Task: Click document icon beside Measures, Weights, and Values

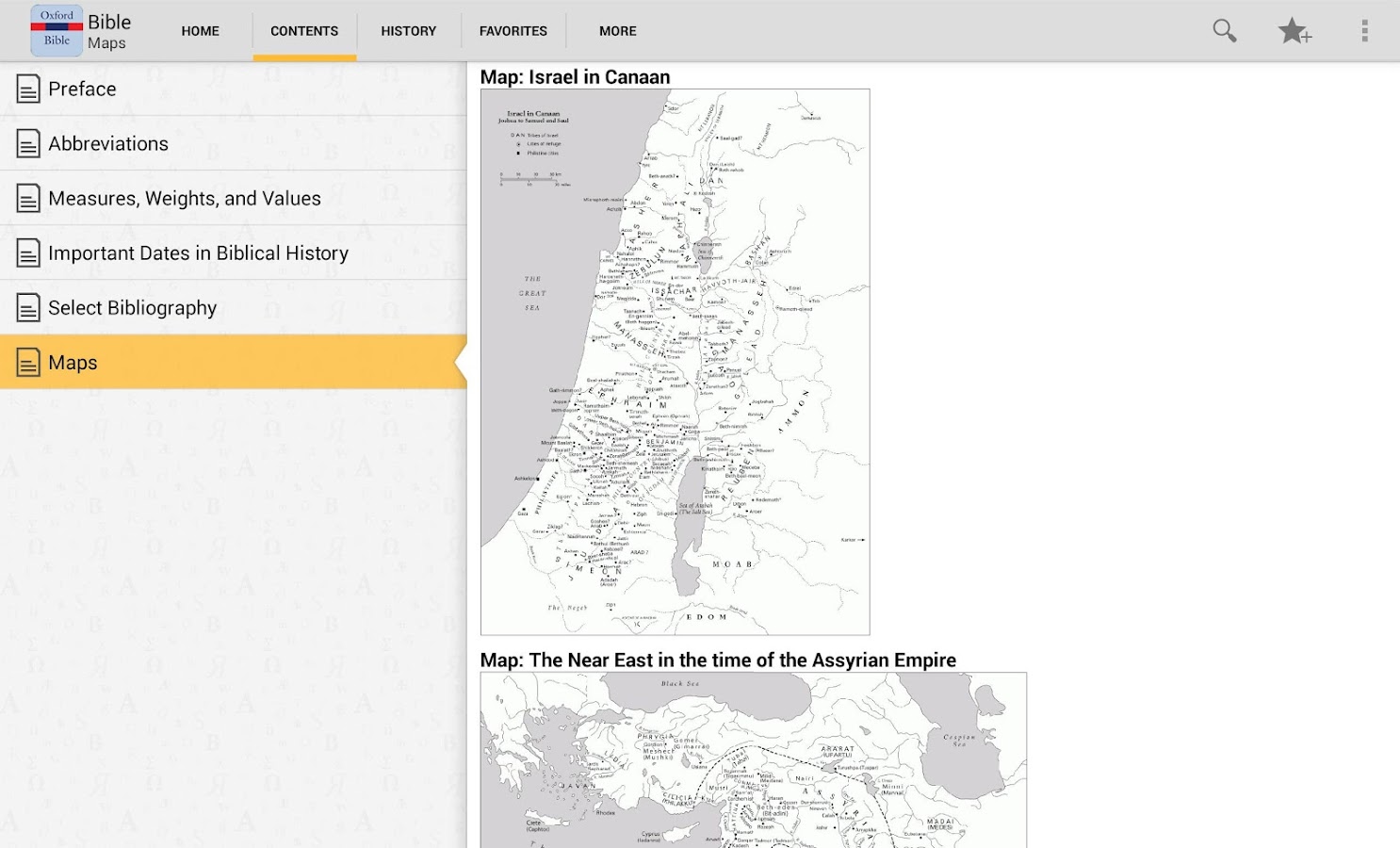Action: coord(28,199)
